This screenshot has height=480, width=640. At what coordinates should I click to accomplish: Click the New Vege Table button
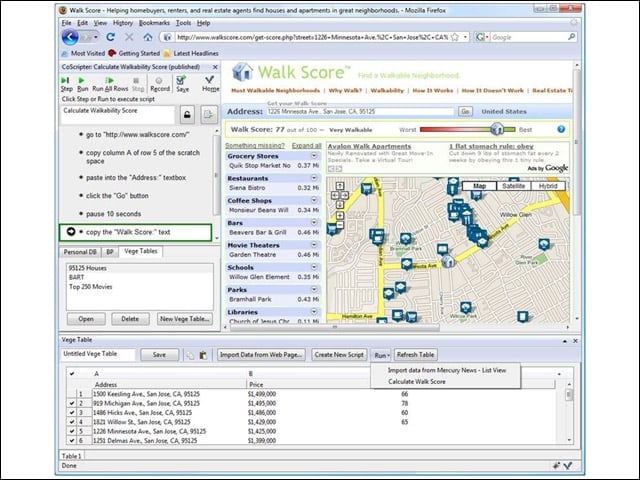click(x=185, y=319)
